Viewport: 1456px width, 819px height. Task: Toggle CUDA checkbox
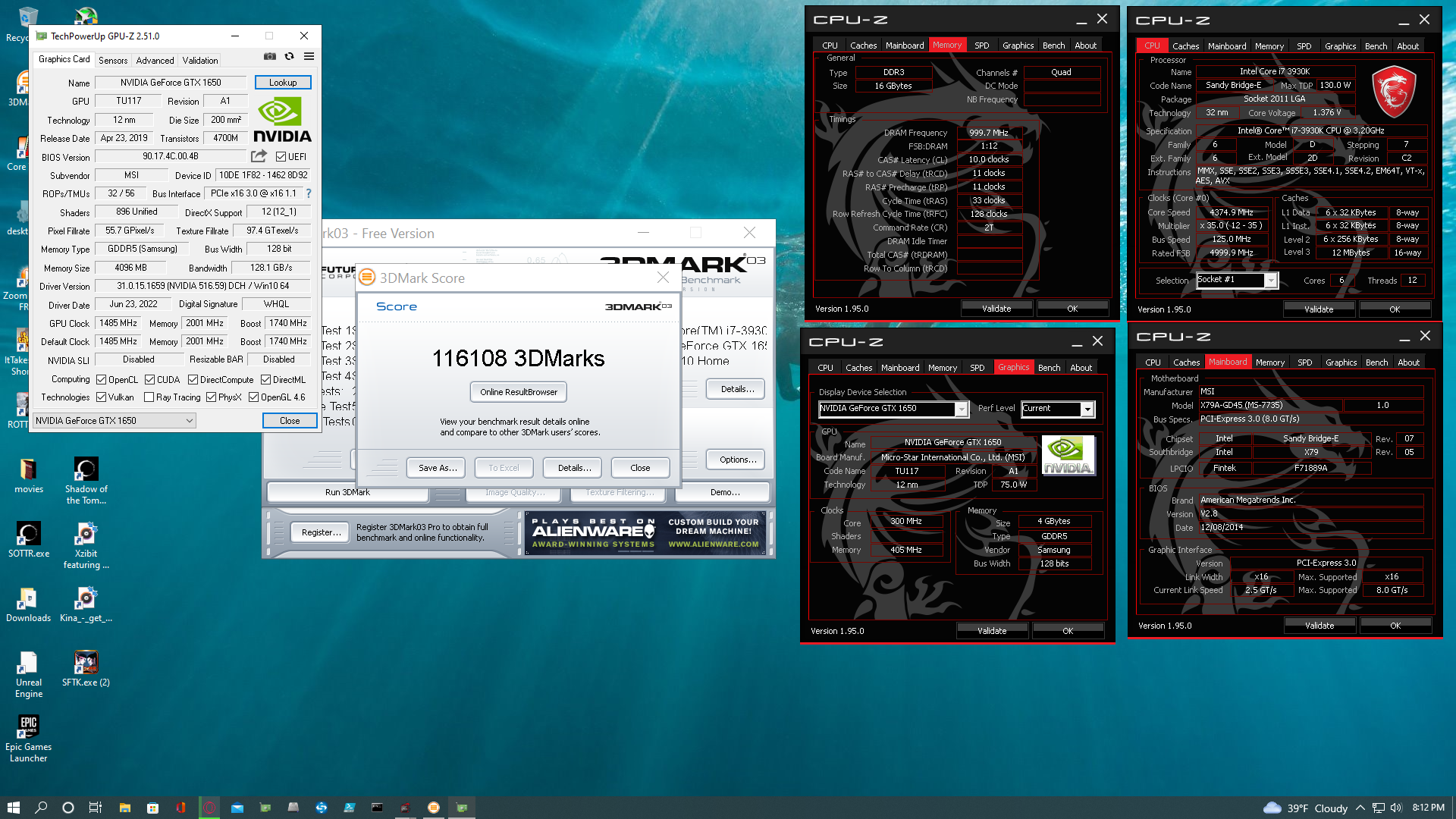149,379
